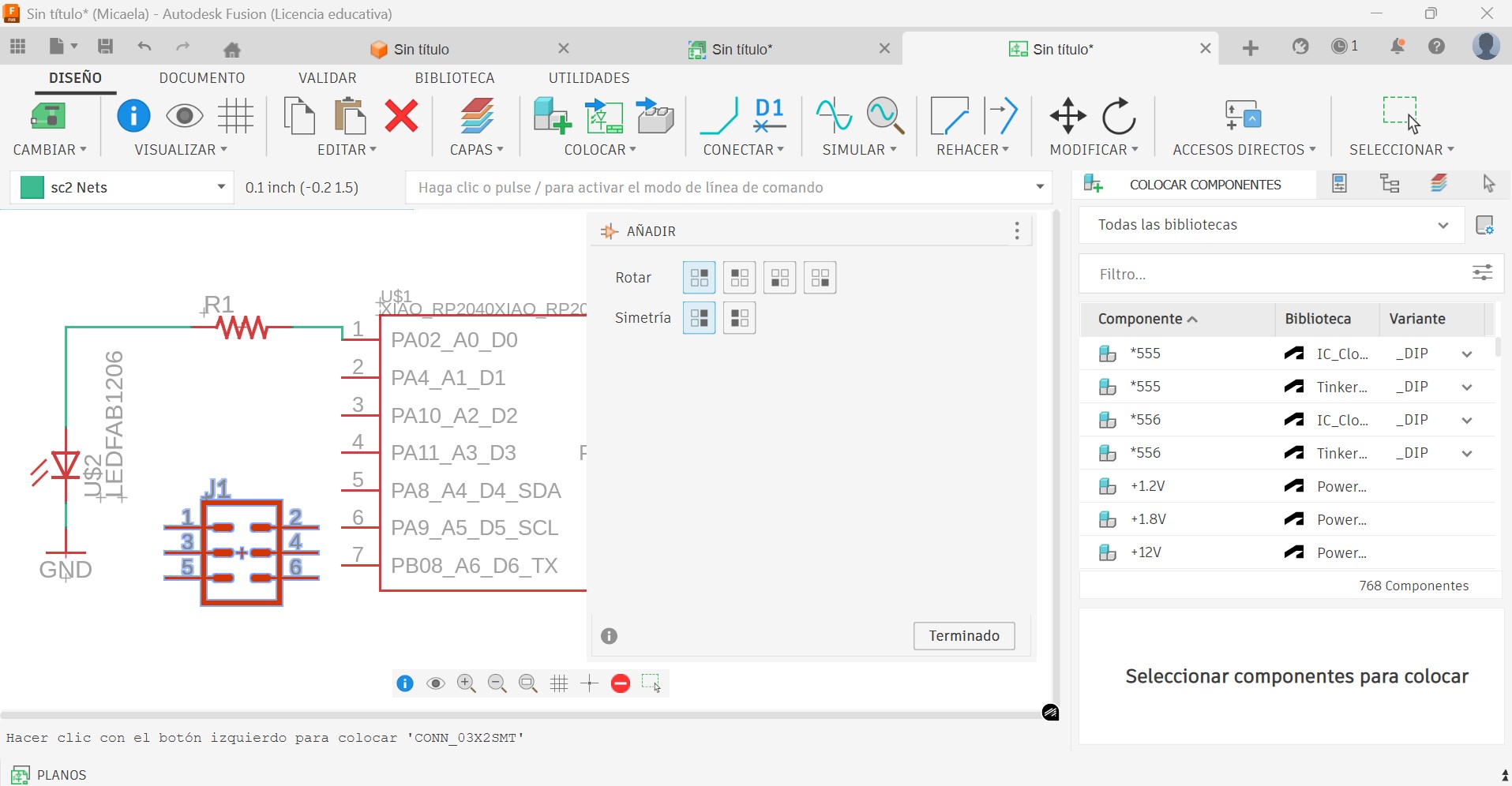
Task: Open the sc2 Nets layer dropdown
Action: [221, 187]
